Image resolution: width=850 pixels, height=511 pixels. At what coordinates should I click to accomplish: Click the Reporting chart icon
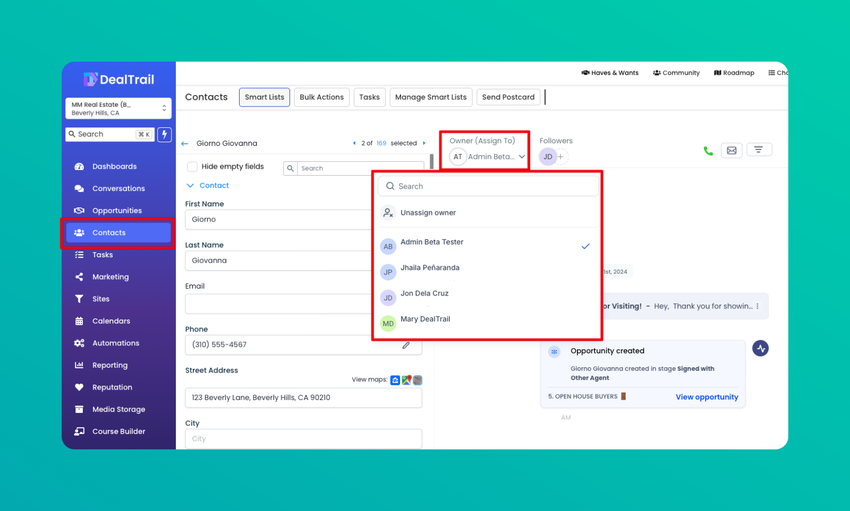click(79, 365)
